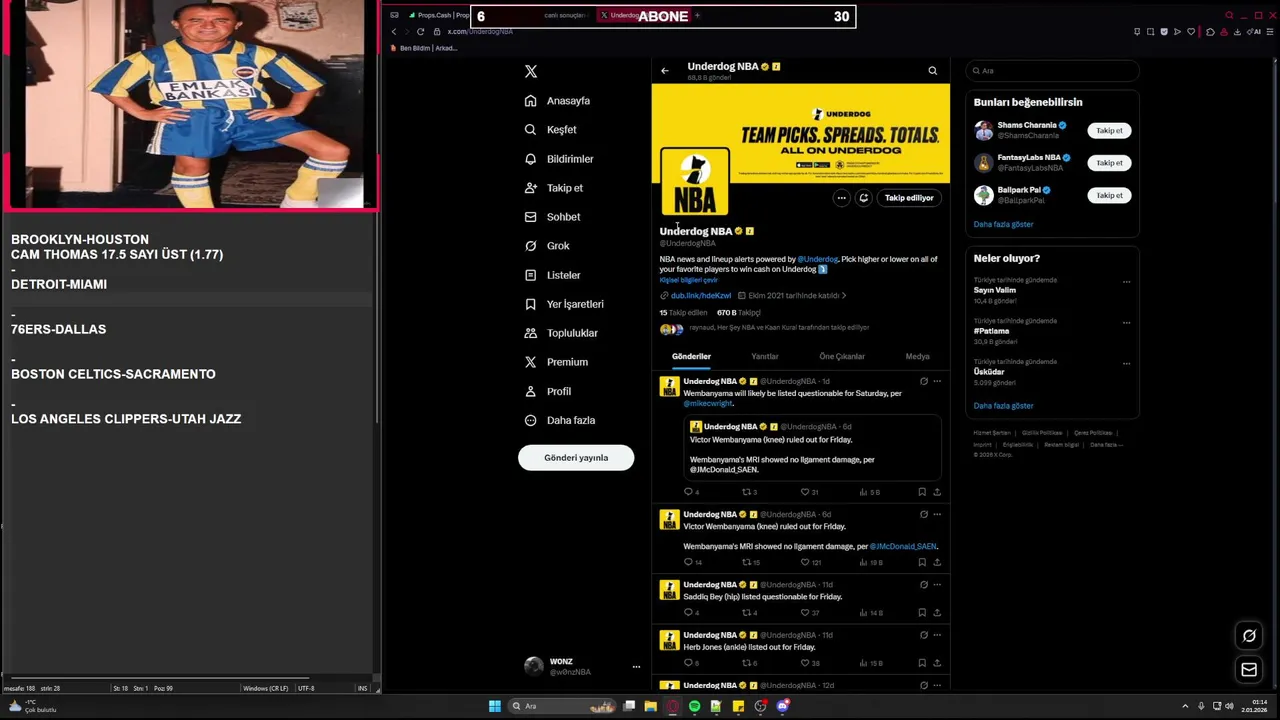Viewport: 1280px width, 720px height.
Task: Click the Underdog NBA profile avatar
Action: (x=695, y=181)
